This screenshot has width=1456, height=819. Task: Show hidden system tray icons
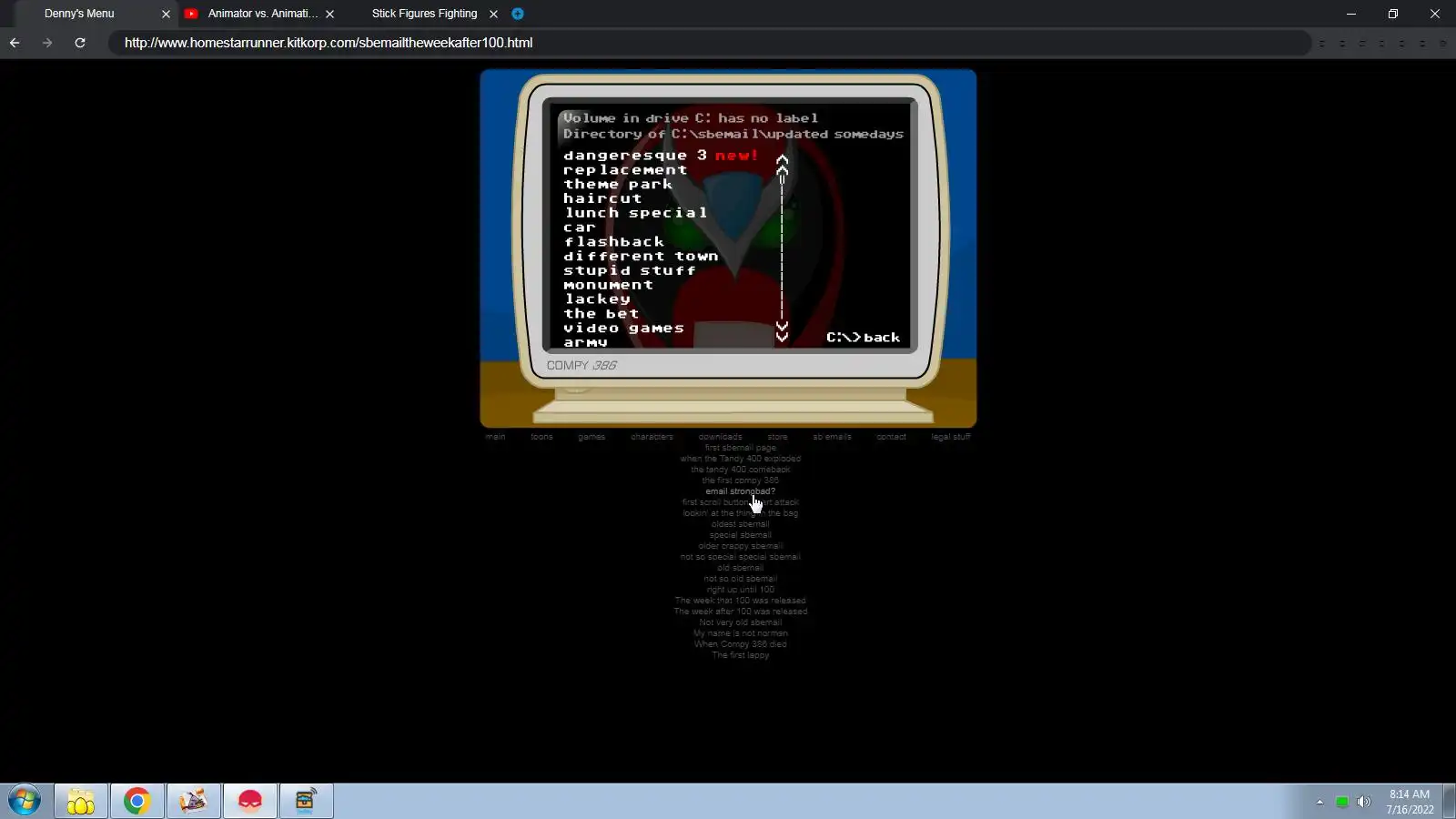(x=1319, y=802)
